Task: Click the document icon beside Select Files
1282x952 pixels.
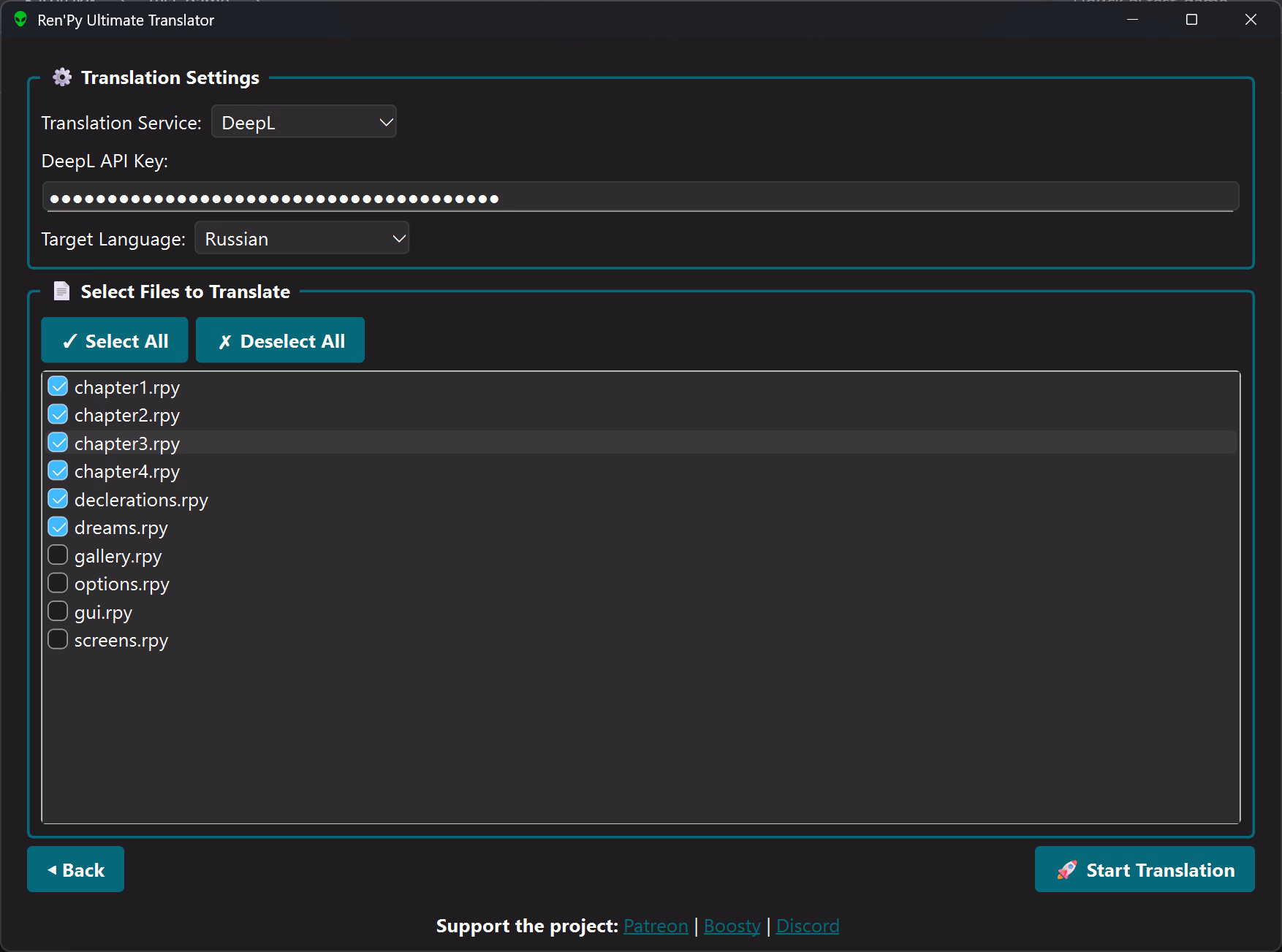Action: click(62, 292)
